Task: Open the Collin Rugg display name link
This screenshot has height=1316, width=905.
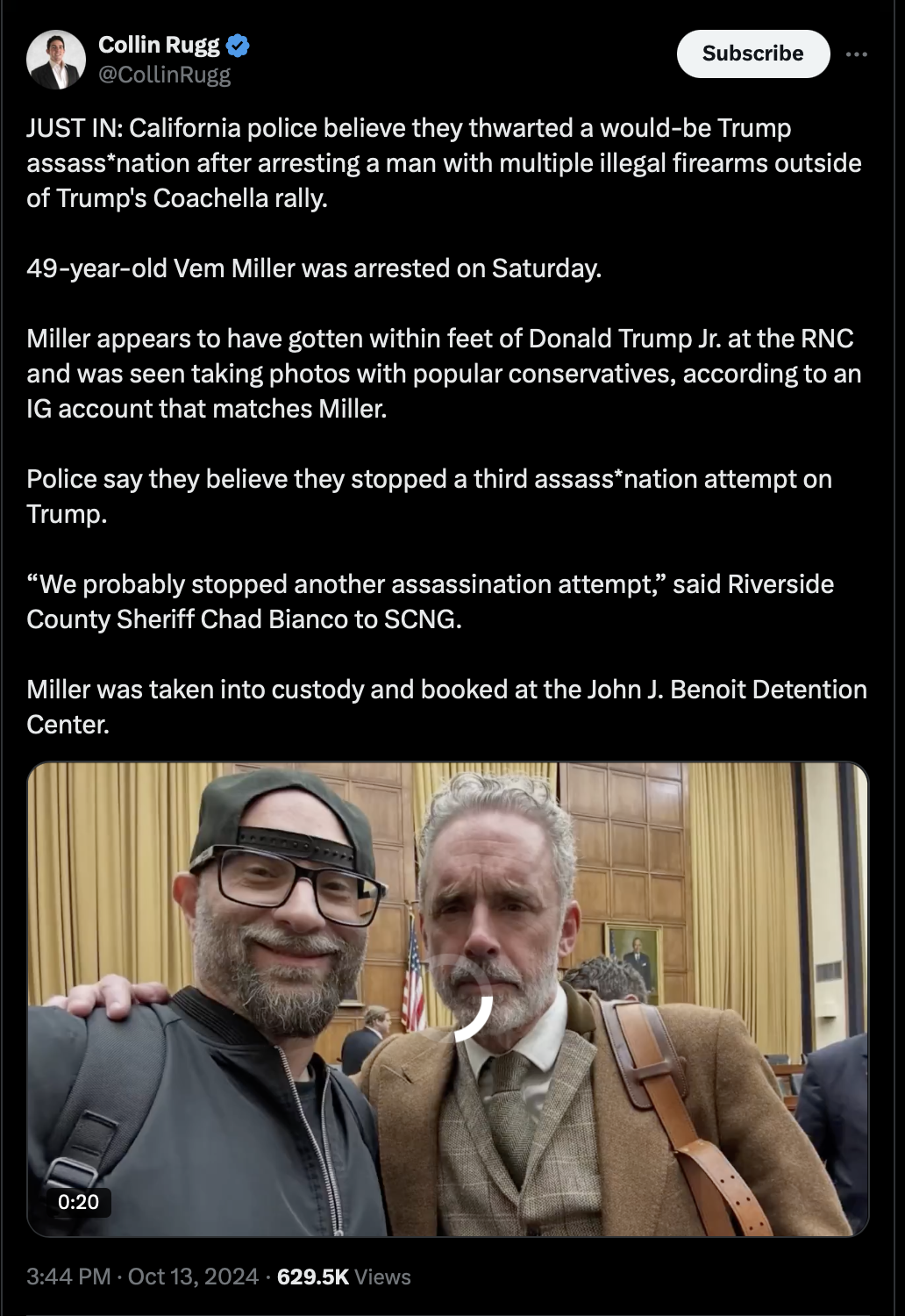Action: coord(160,45)
